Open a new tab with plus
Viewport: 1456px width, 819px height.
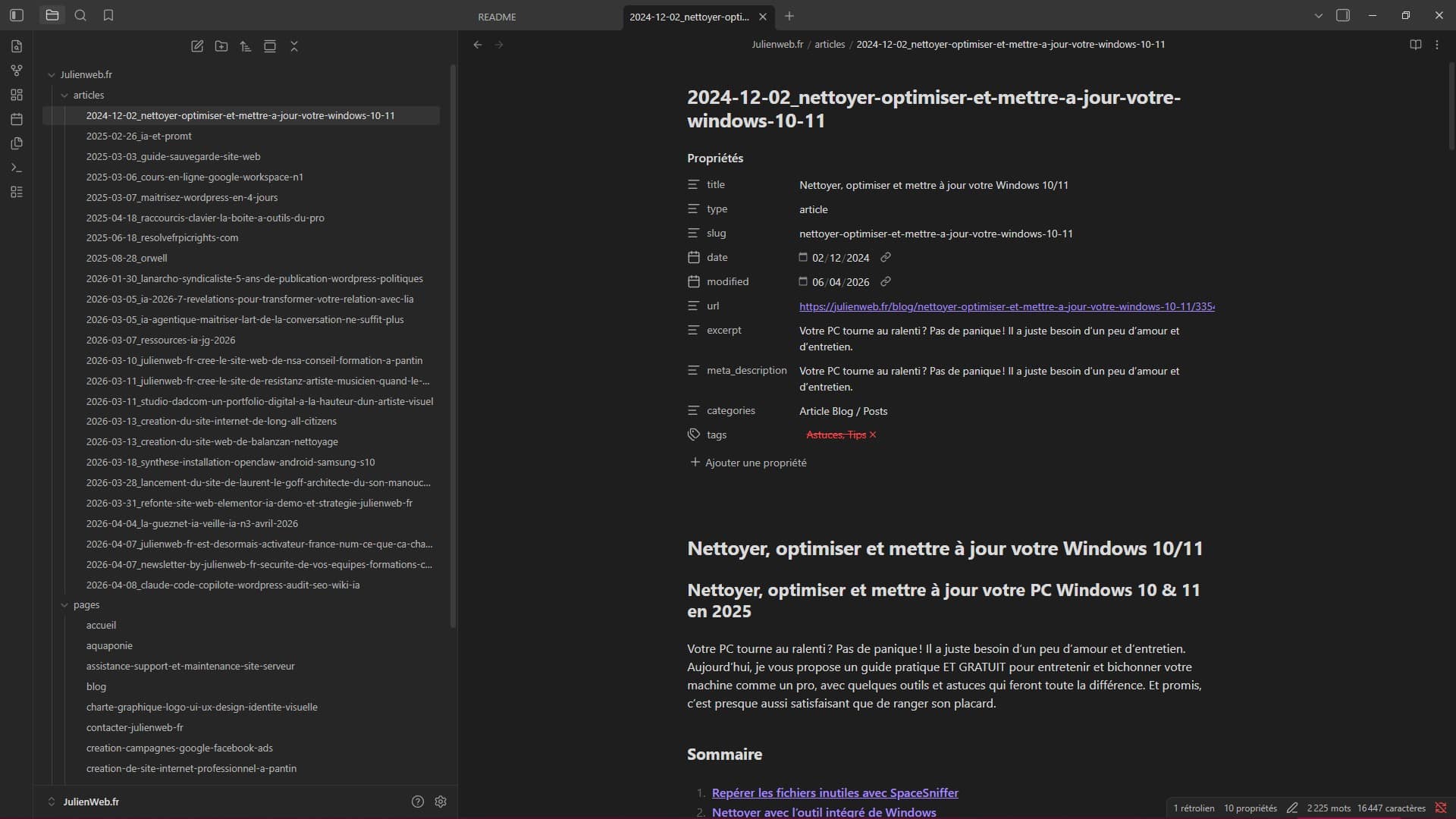coord(789,16)
